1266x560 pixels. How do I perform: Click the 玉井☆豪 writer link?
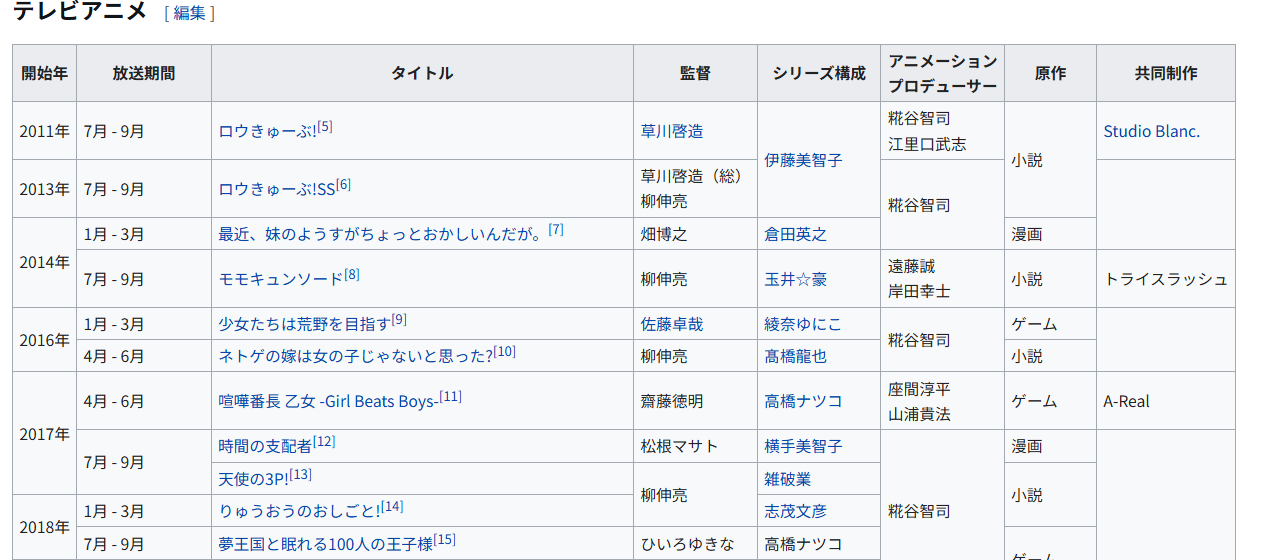click(795, 279)
